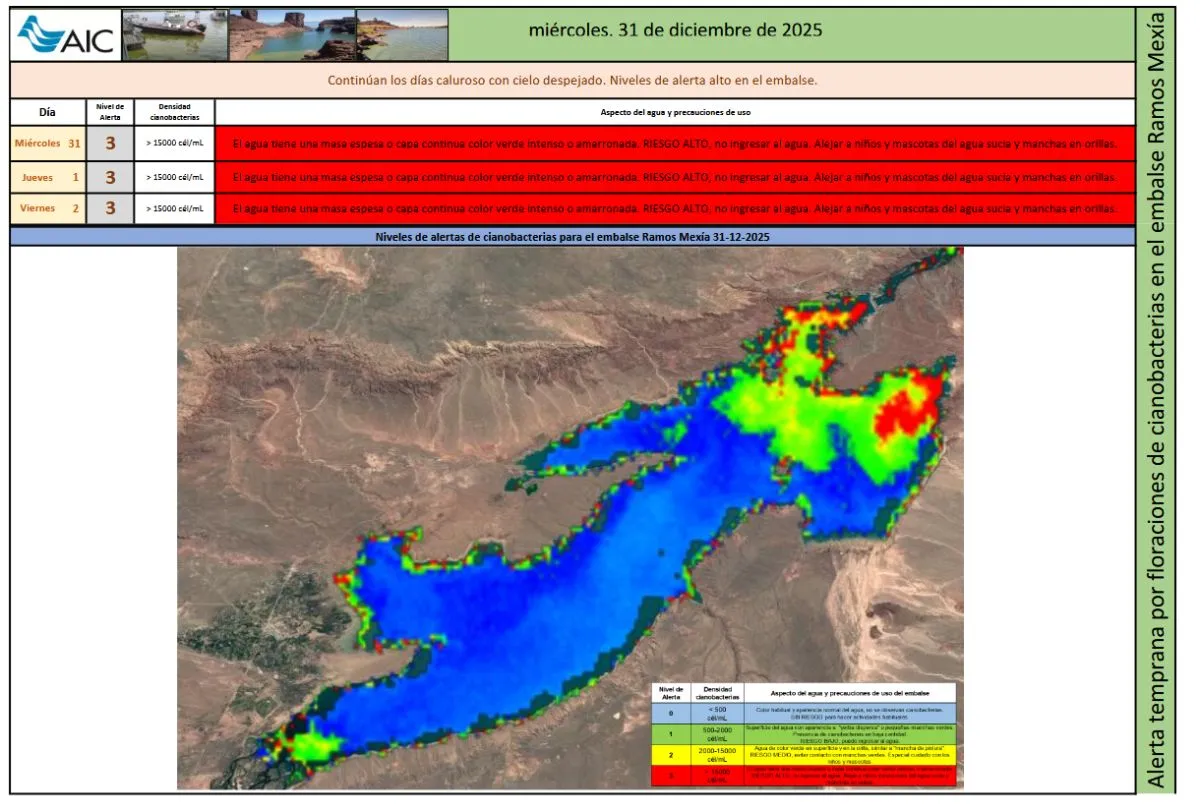Click the blue level 0 legend row
Viewport: 1200px width, 811px height.
pos(803,713)
